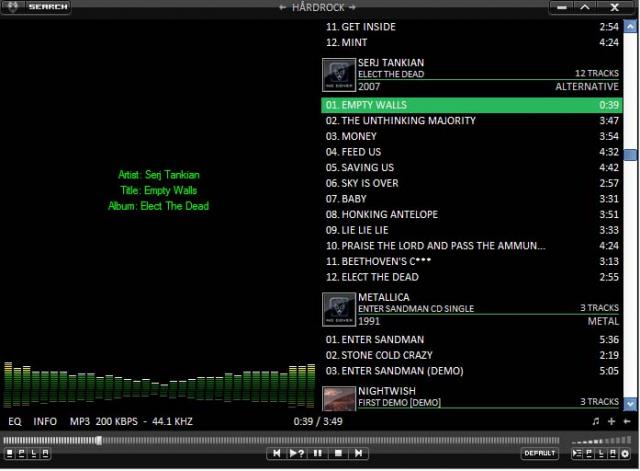Click the R layout icon in bottom-left group
The image size is (640, 471).
coord(45,453)
